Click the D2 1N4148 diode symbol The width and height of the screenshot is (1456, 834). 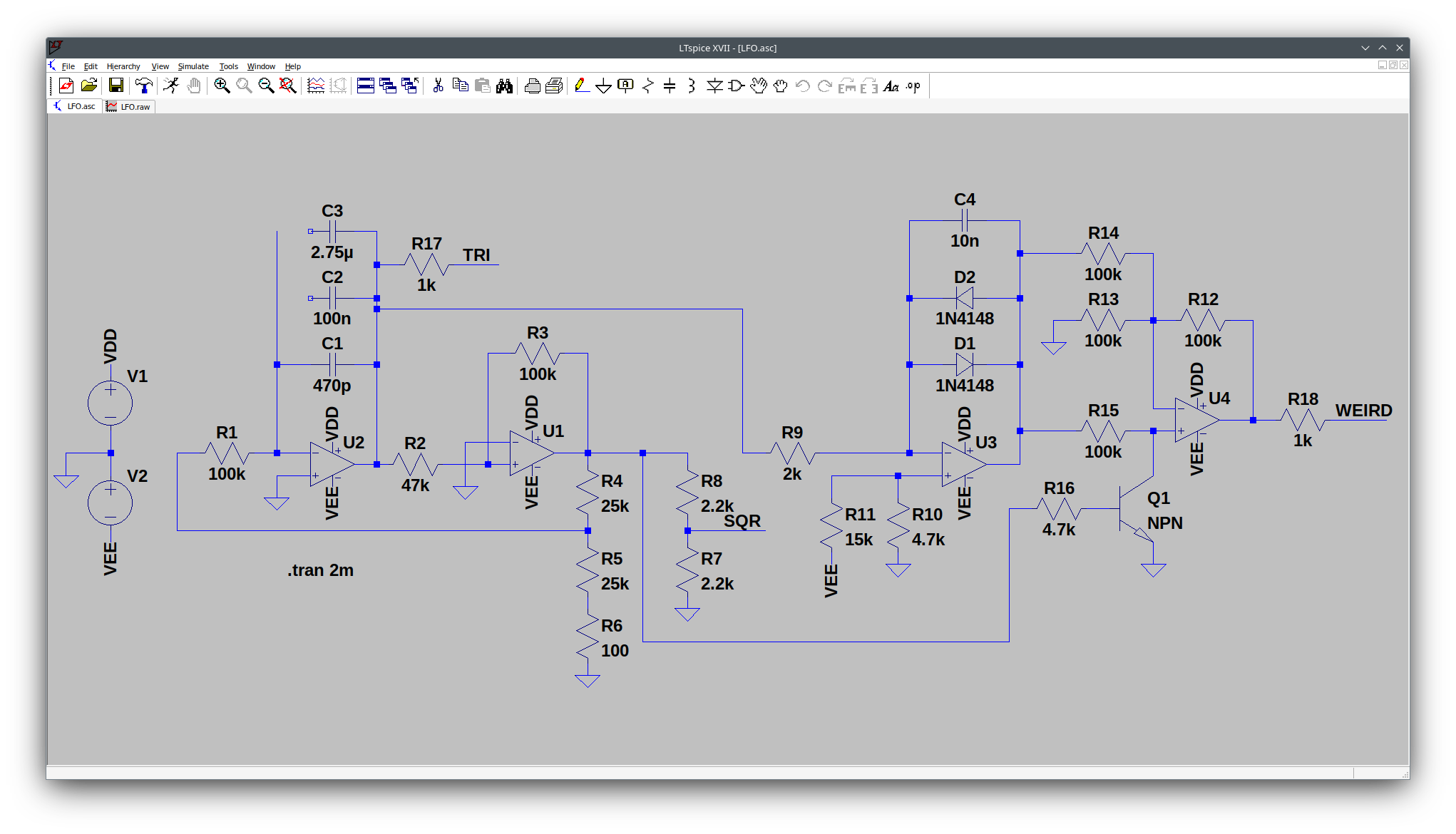[x=964, y=298]
